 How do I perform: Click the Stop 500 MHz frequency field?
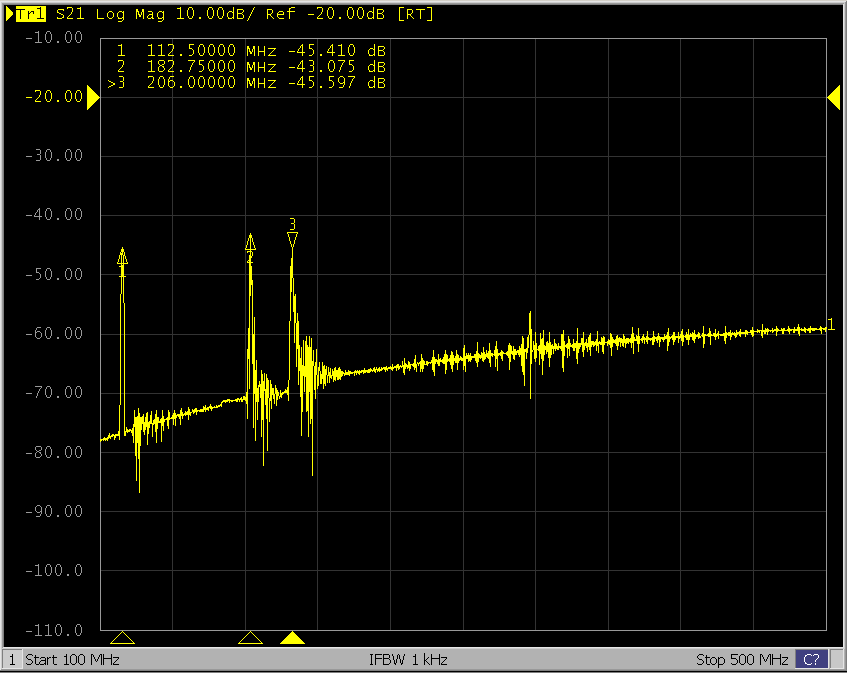pos(741,660)
